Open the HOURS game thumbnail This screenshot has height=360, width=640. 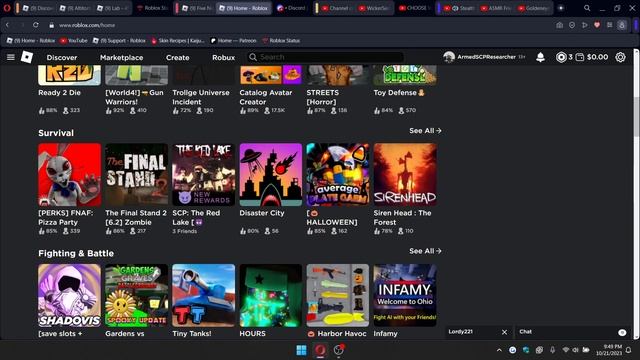tap(271, 295)
